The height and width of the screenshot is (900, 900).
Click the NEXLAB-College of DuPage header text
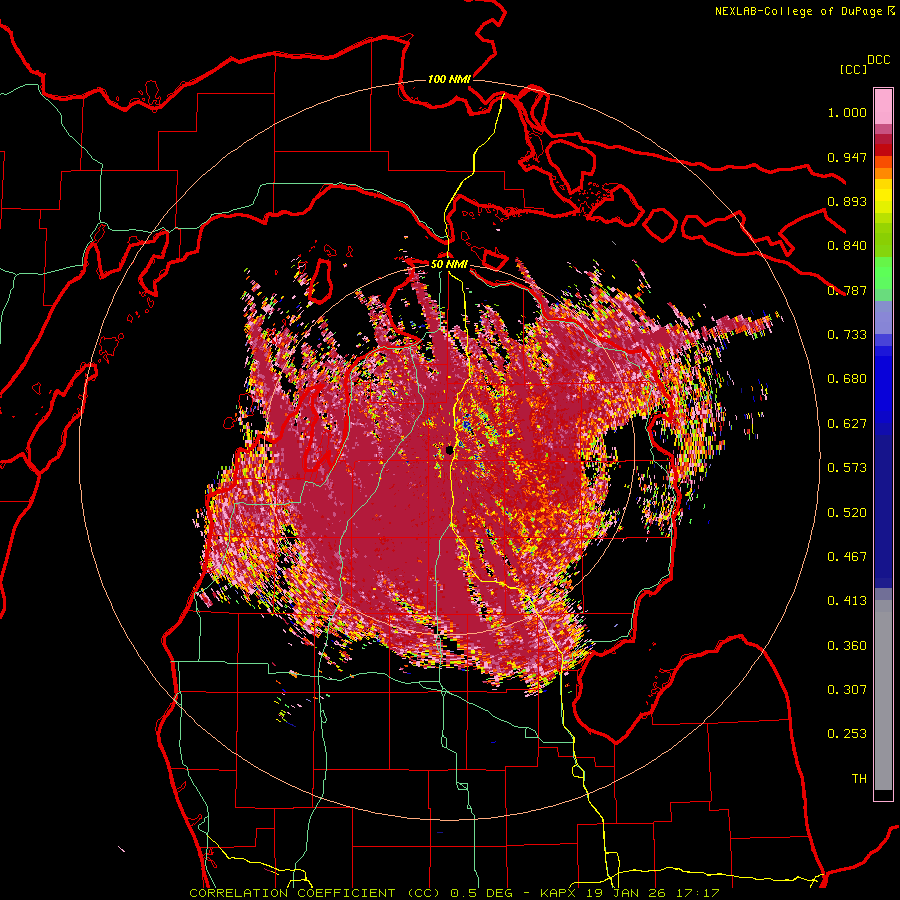pos(799,11)
